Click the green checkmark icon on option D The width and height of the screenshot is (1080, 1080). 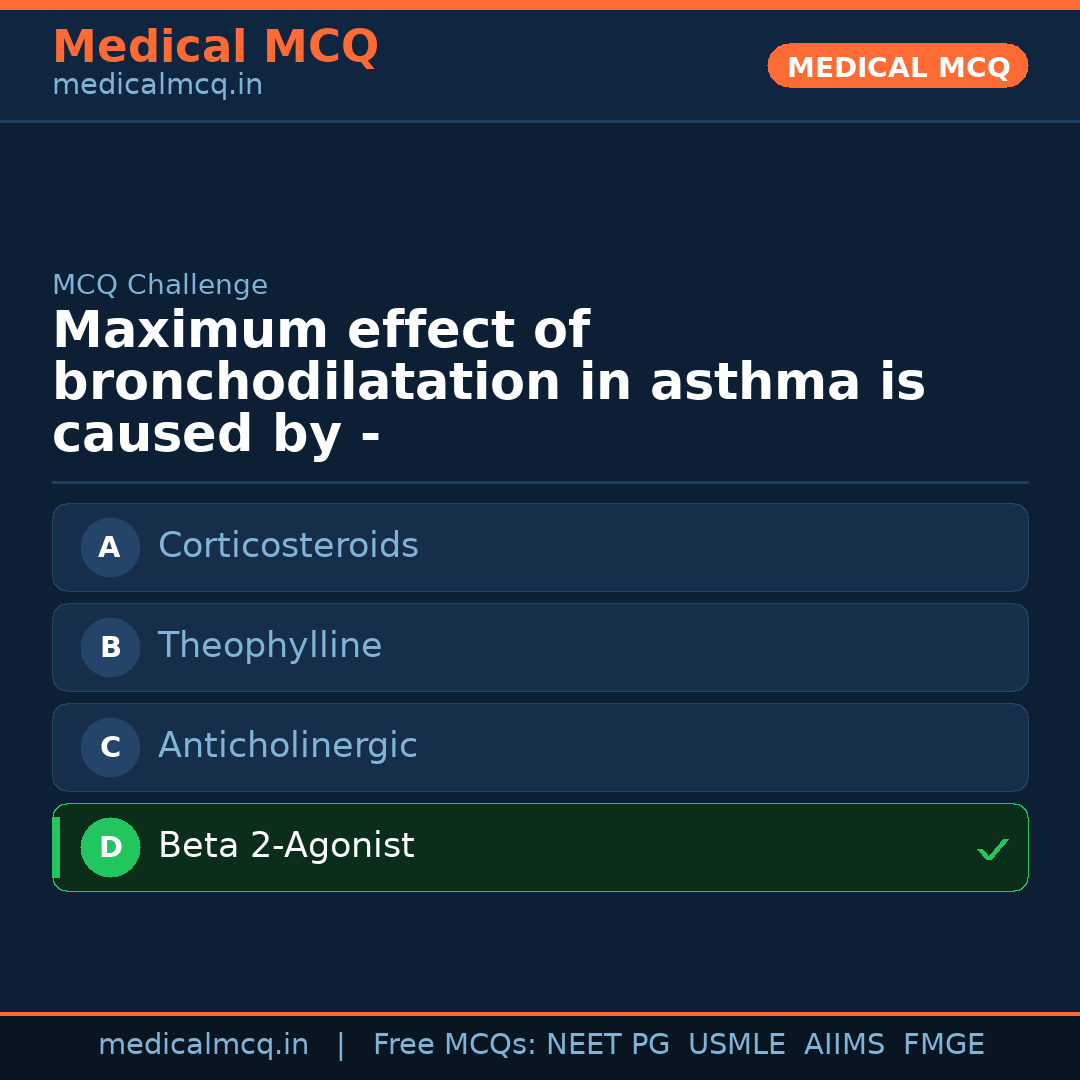click(x=993, y=849)
